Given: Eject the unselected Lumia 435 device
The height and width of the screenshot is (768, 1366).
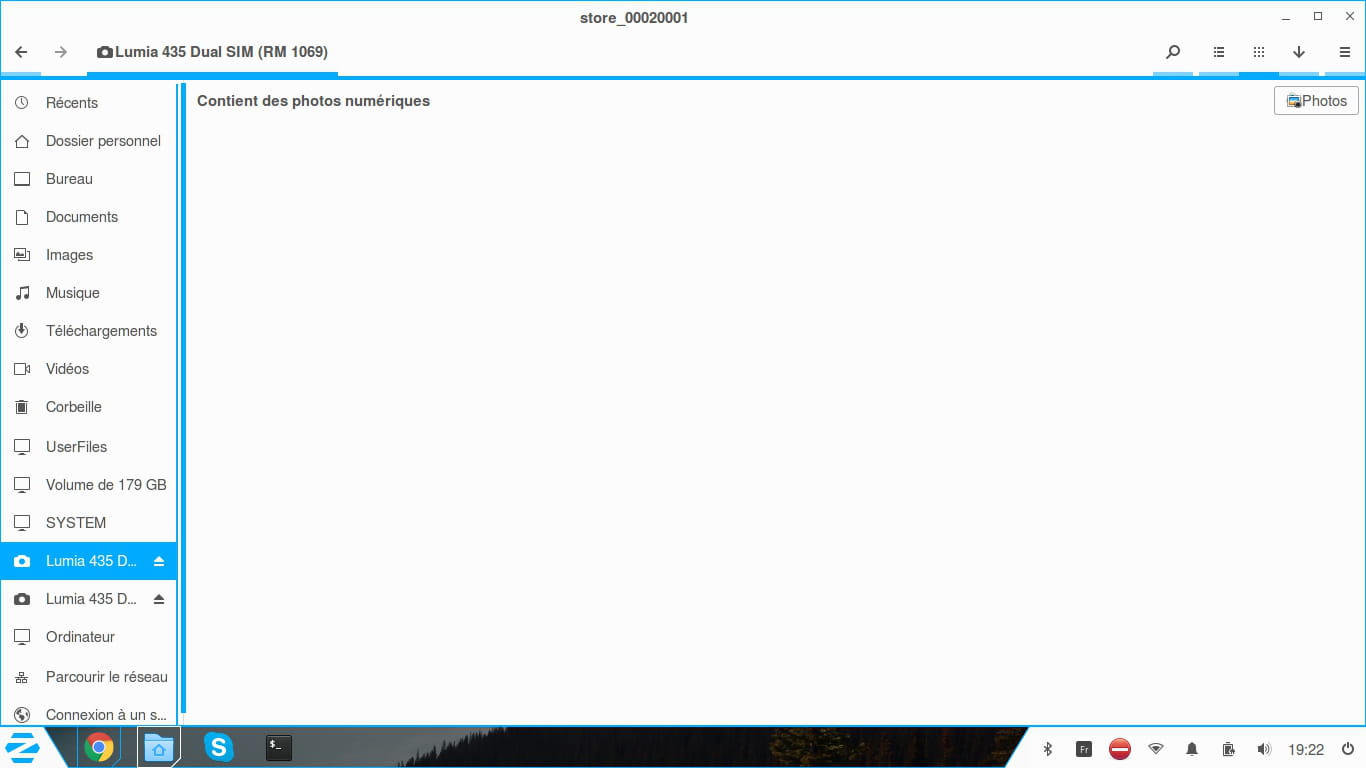Looking at the screenshot, I should click(x=158, y=599).
